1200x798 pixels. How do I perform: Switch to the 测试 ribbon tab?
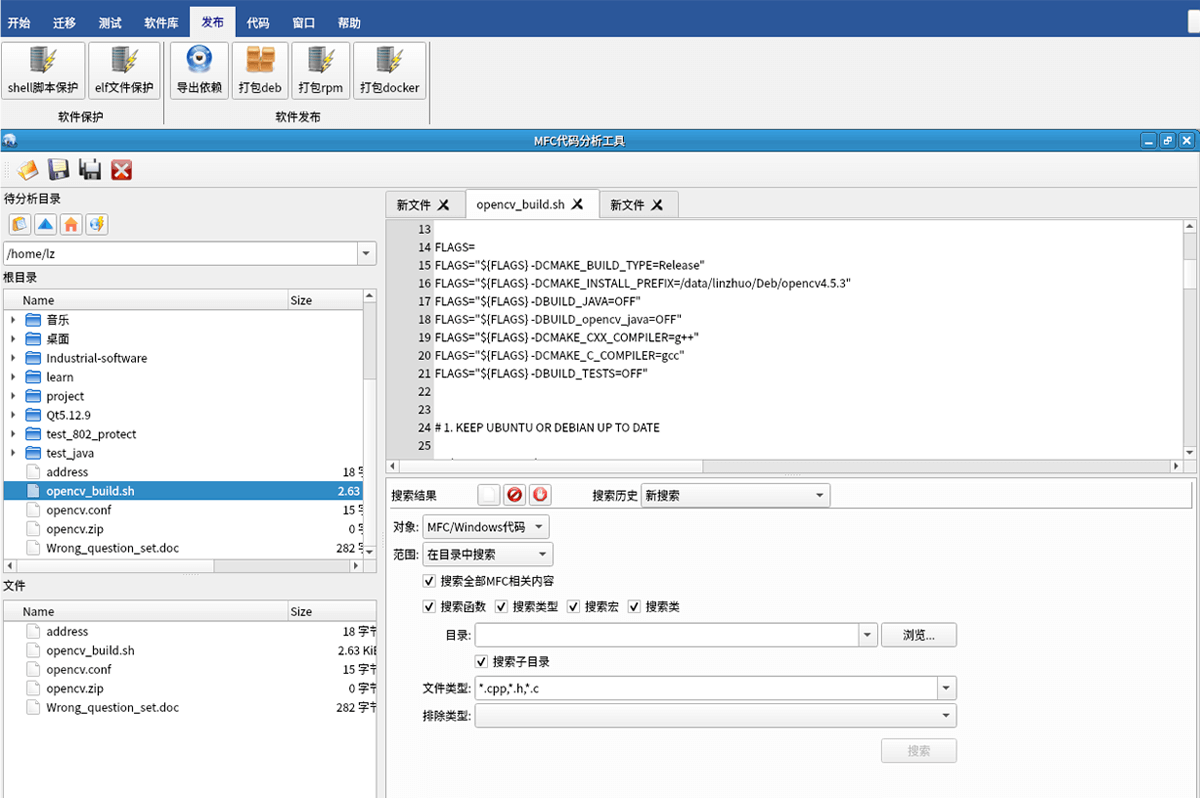point(111,23)
